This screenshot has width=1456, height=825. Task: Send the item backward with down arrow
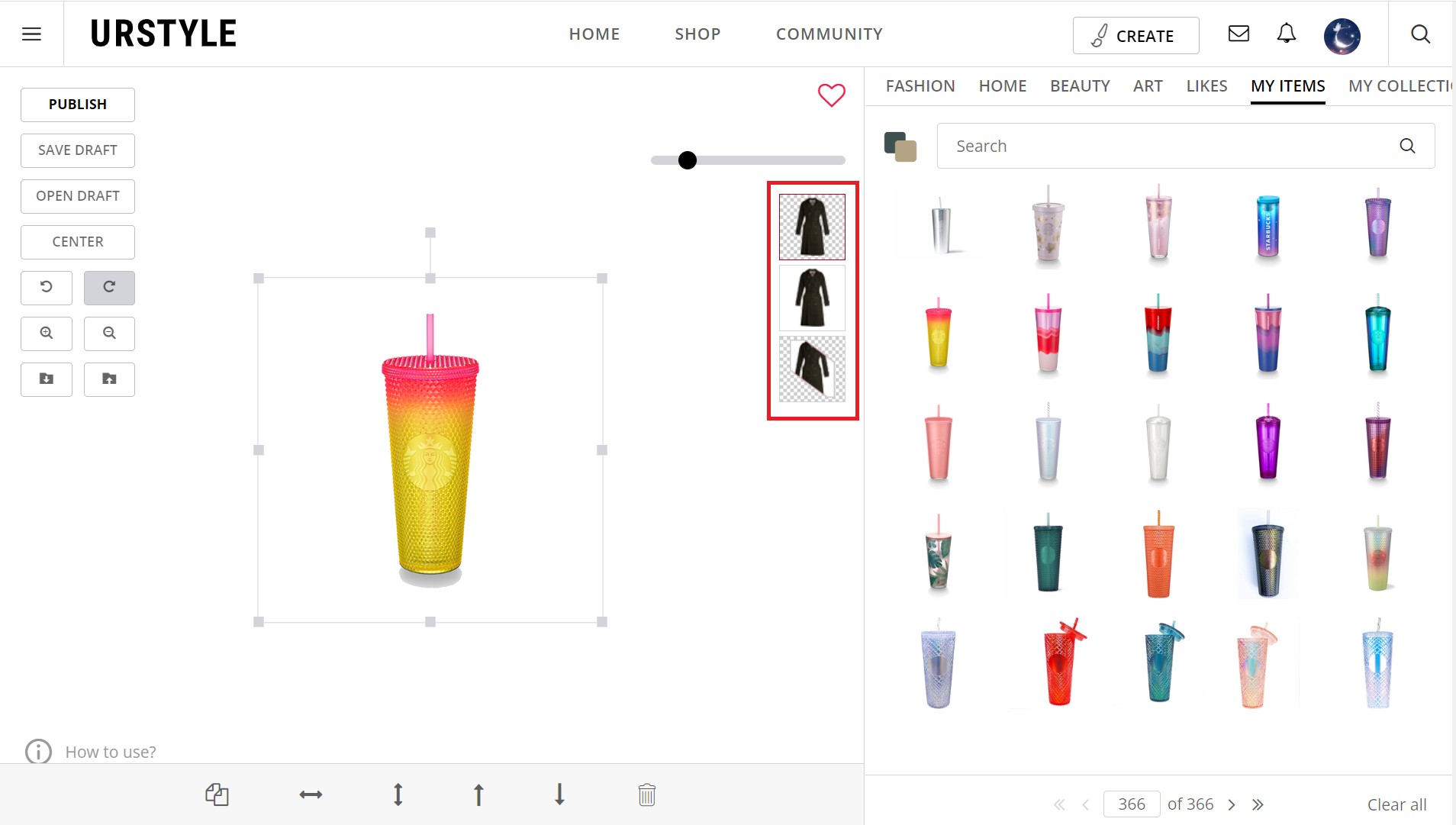point(559,794)
